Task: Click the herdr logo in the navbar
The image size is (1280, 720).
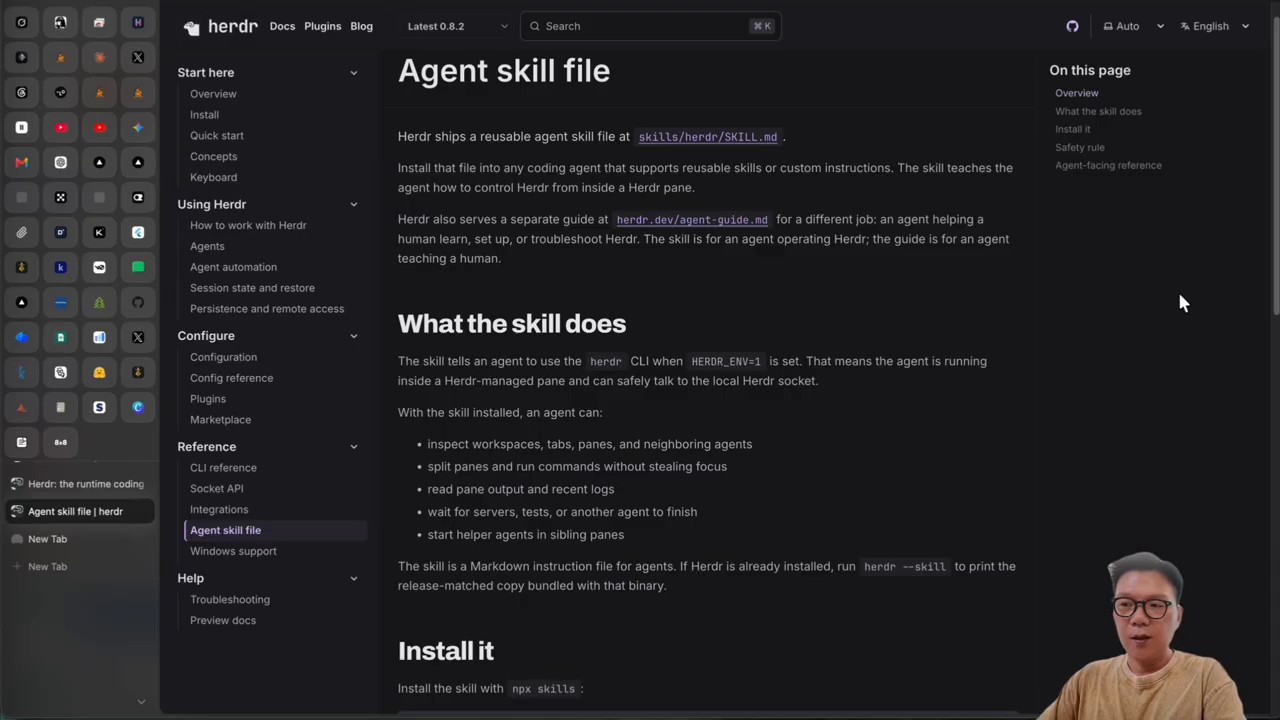Action: 221,26
